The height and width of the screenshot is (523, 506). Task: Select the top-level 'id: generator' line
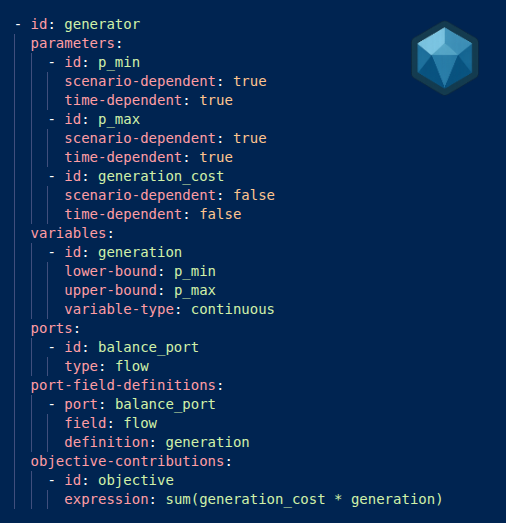78,24
